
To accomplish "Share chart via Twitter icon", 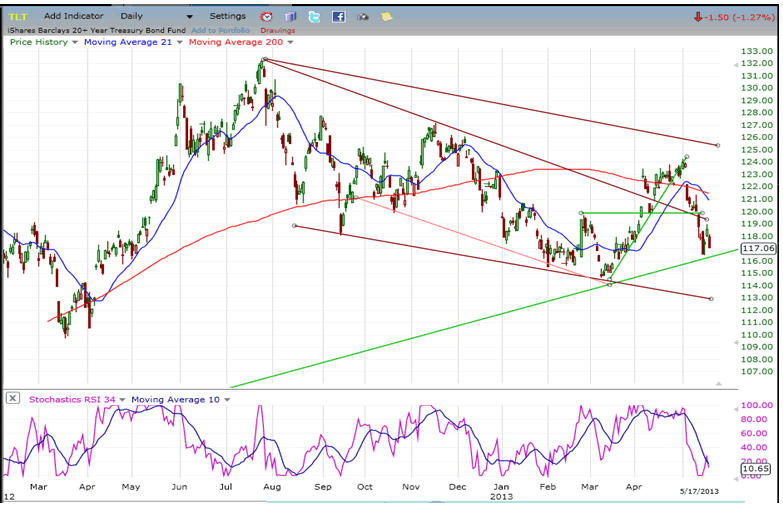I will pyautogui.click(x=314, y=17).
